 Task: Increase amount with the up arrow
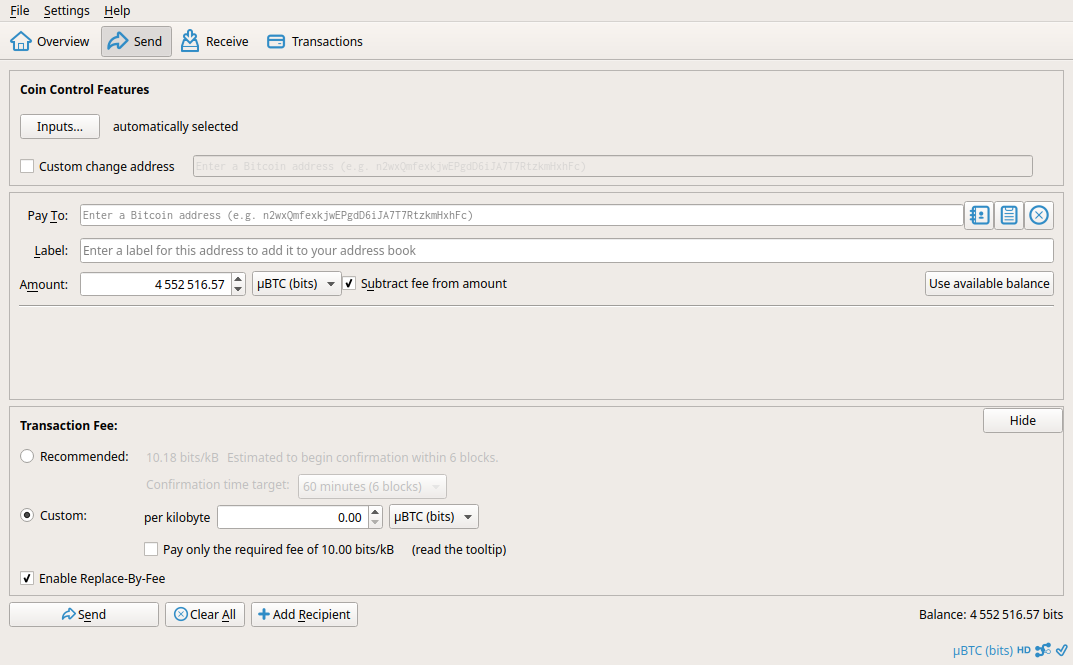238,278
